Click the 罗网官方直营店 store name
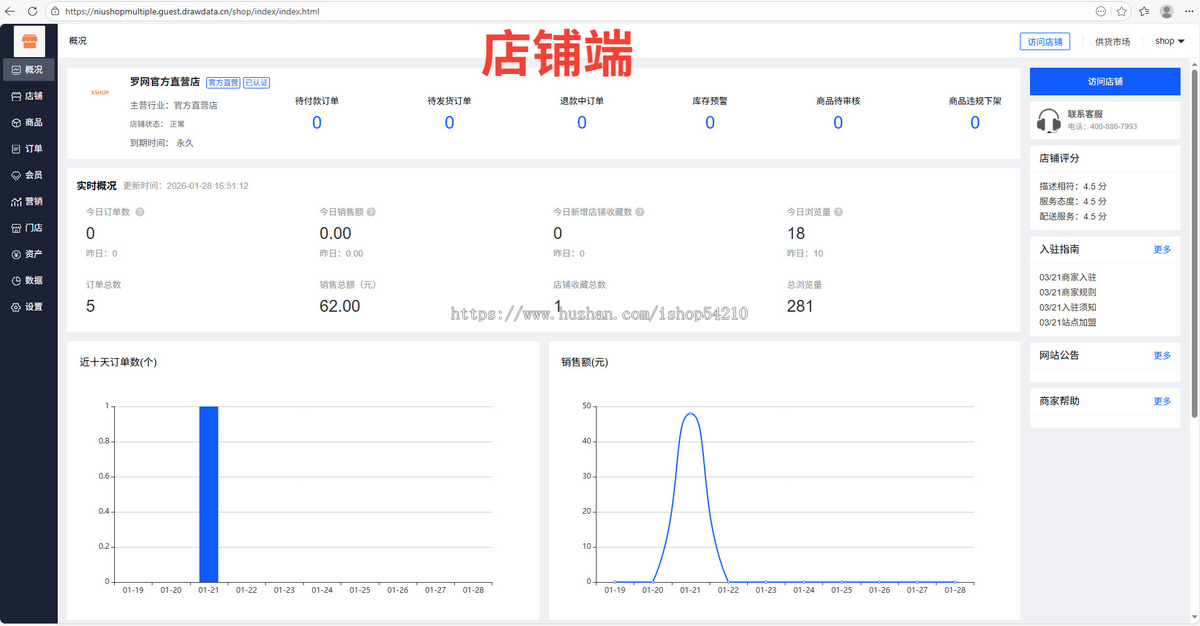Image resolution: width=1200 pixels, height=626 pixels. coord(165,81)
